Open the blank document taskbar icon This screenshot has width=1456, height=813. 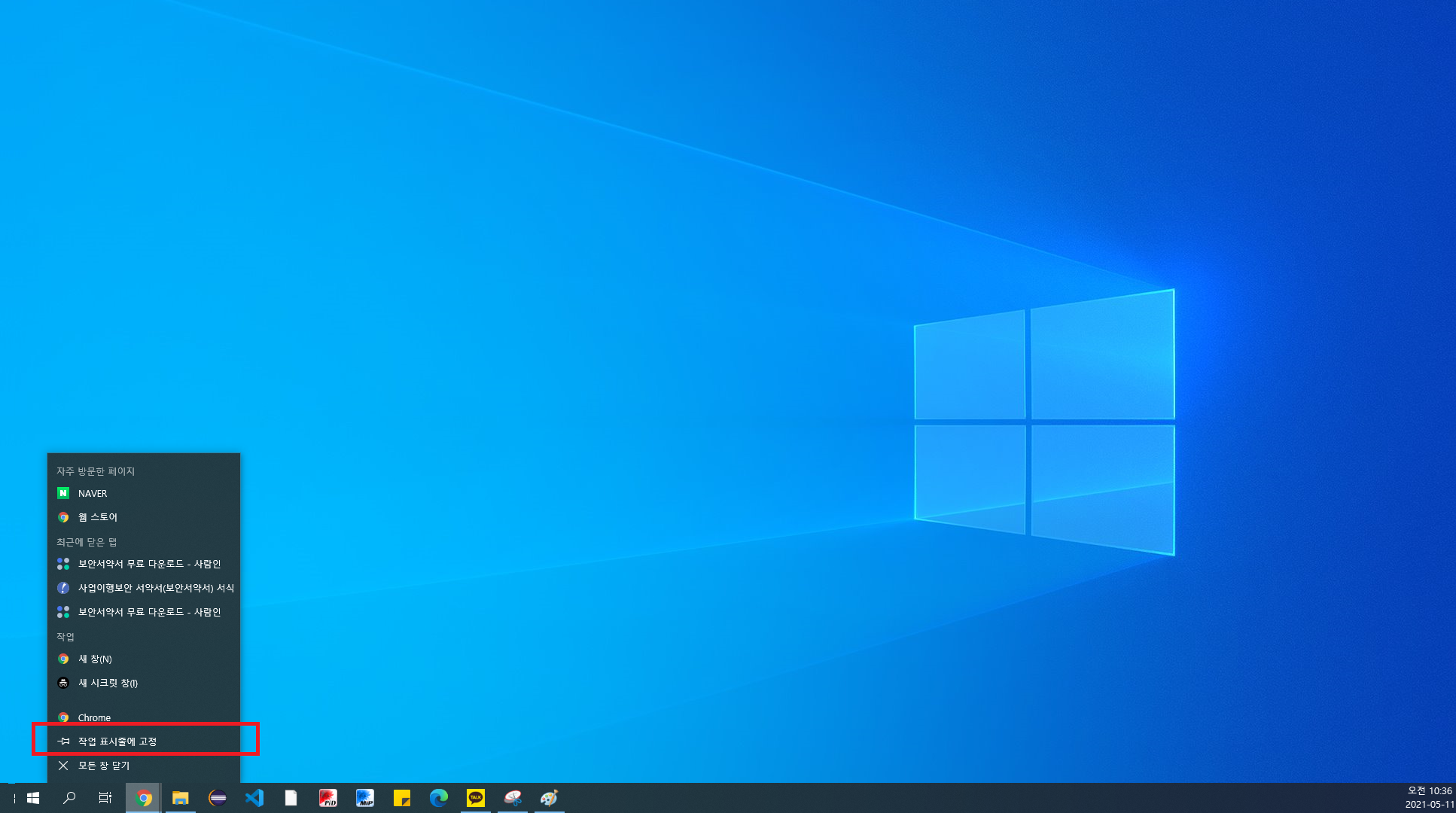point(291,798)
